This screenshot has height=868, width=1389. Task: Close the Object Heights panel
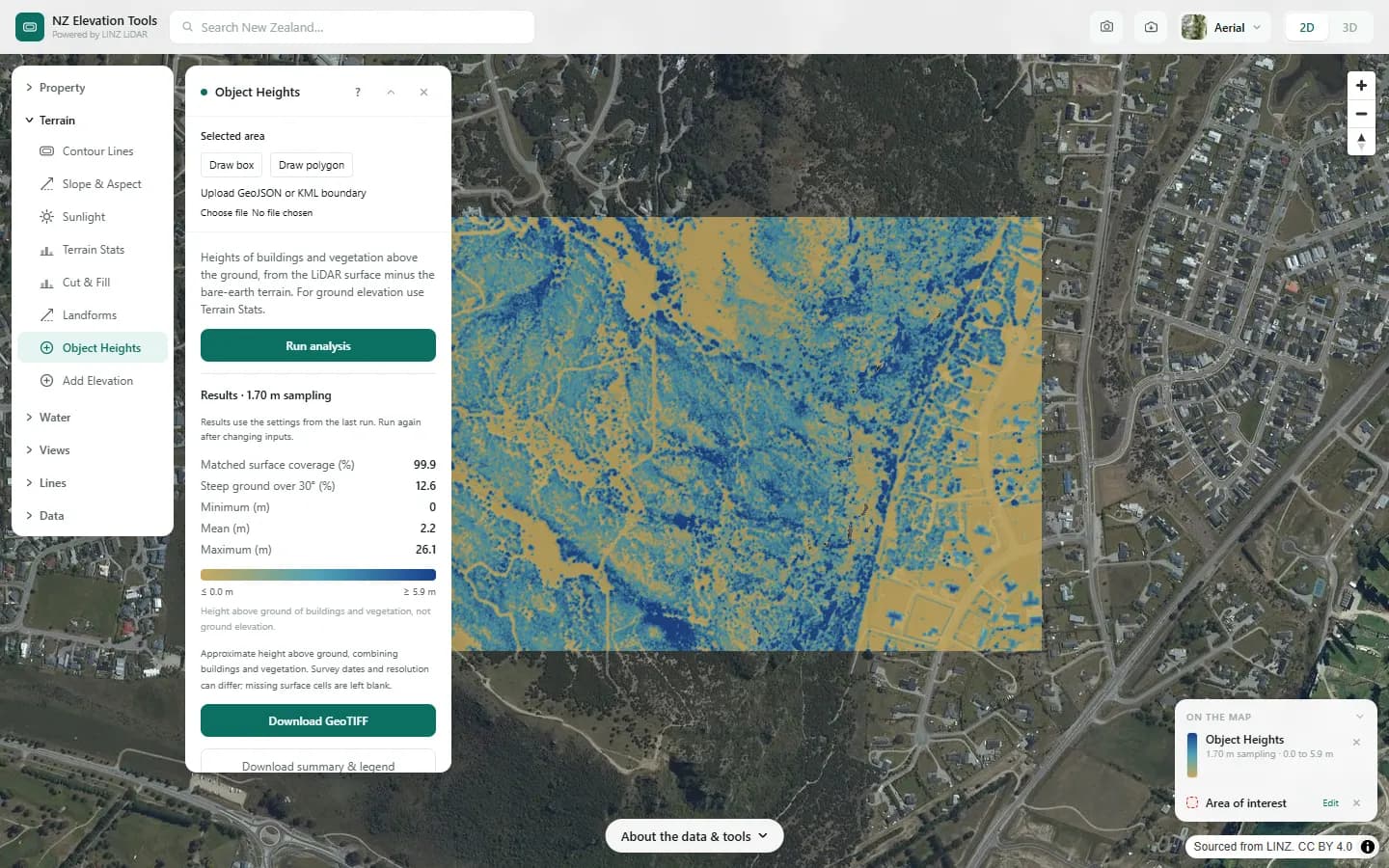click(x=423, y=93)
